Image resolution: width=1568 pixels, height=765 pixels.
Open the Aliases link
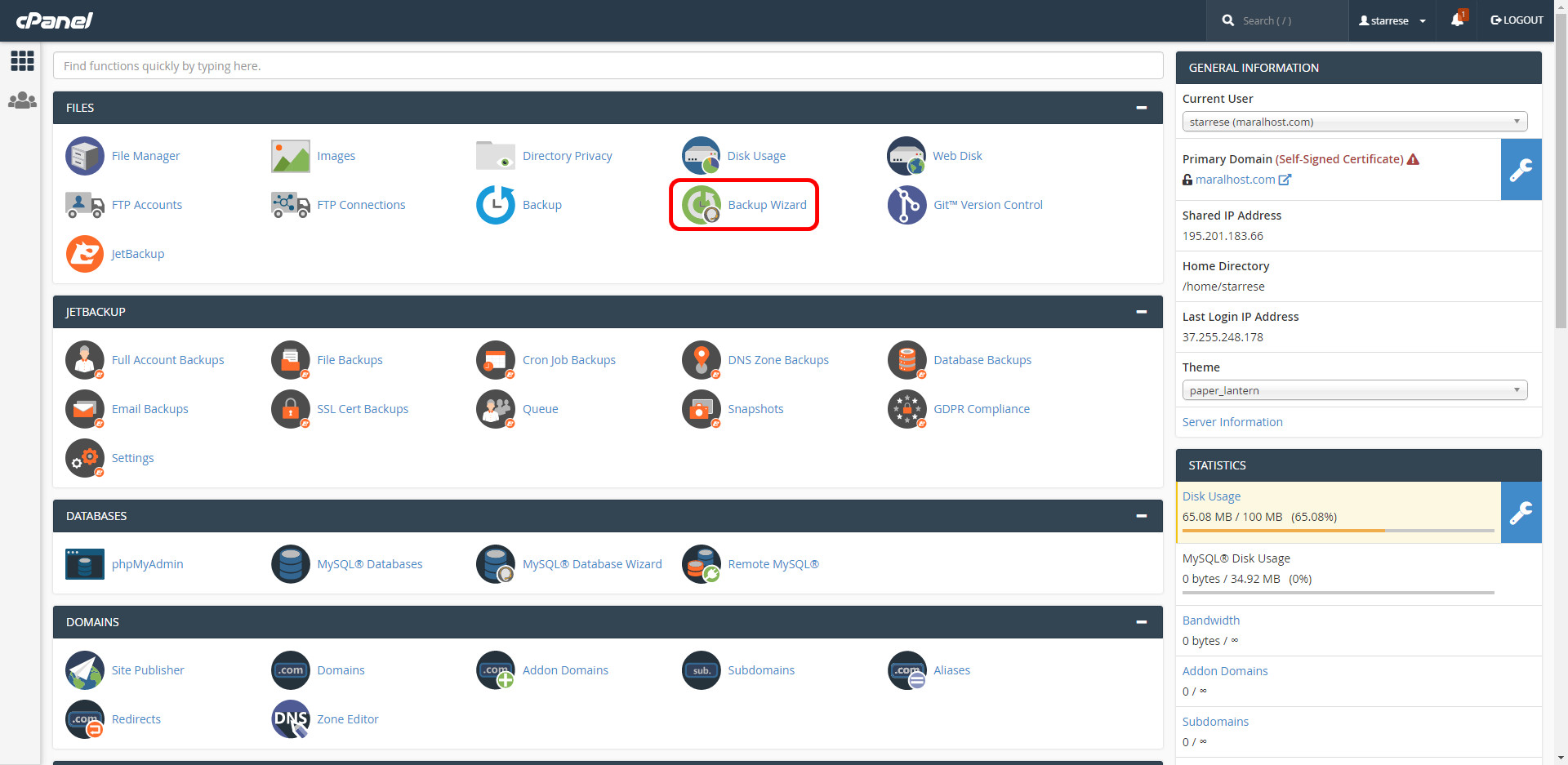pos(951,670)
